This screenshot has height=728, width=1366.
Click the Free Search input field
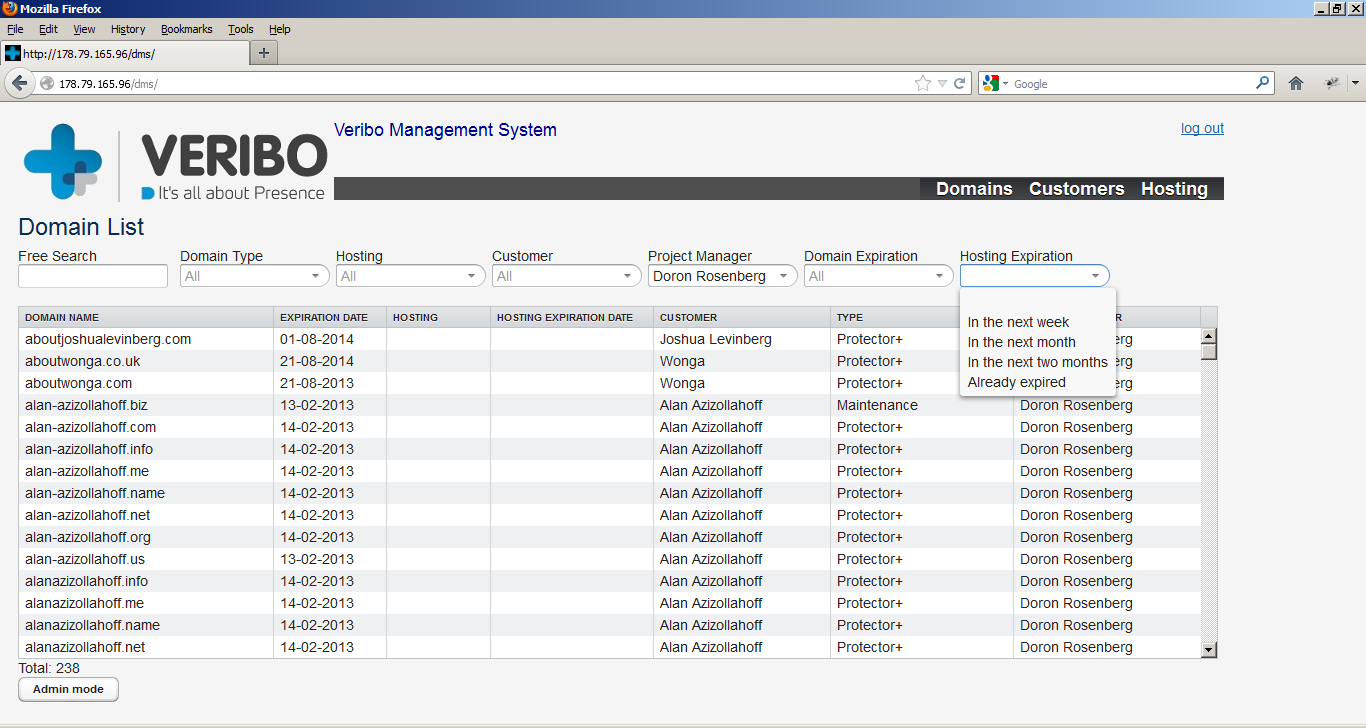tap(93, 276)
